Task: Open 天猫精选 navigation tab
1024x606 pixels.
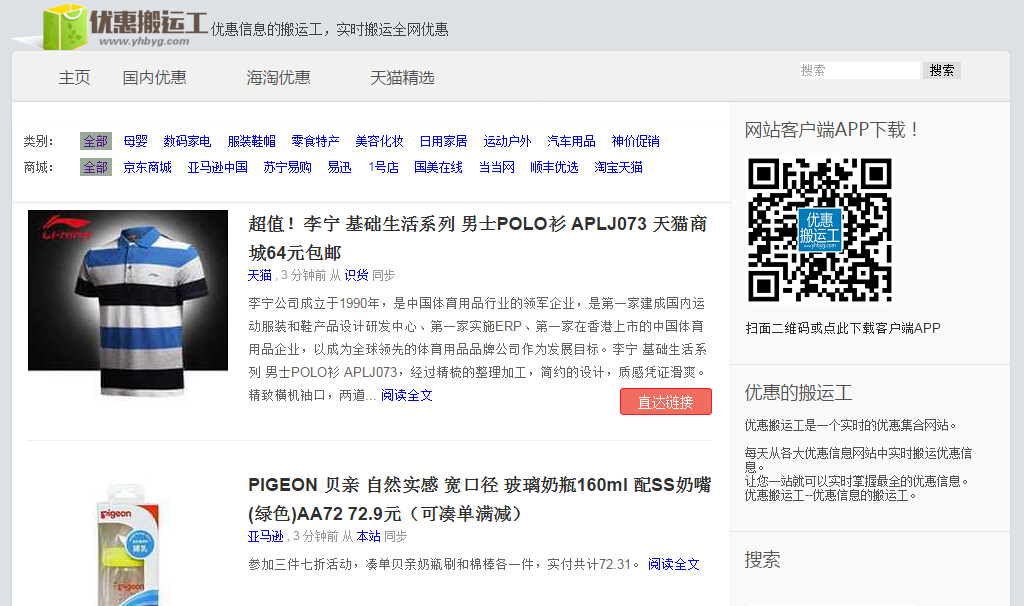Action: pos(402,77)
